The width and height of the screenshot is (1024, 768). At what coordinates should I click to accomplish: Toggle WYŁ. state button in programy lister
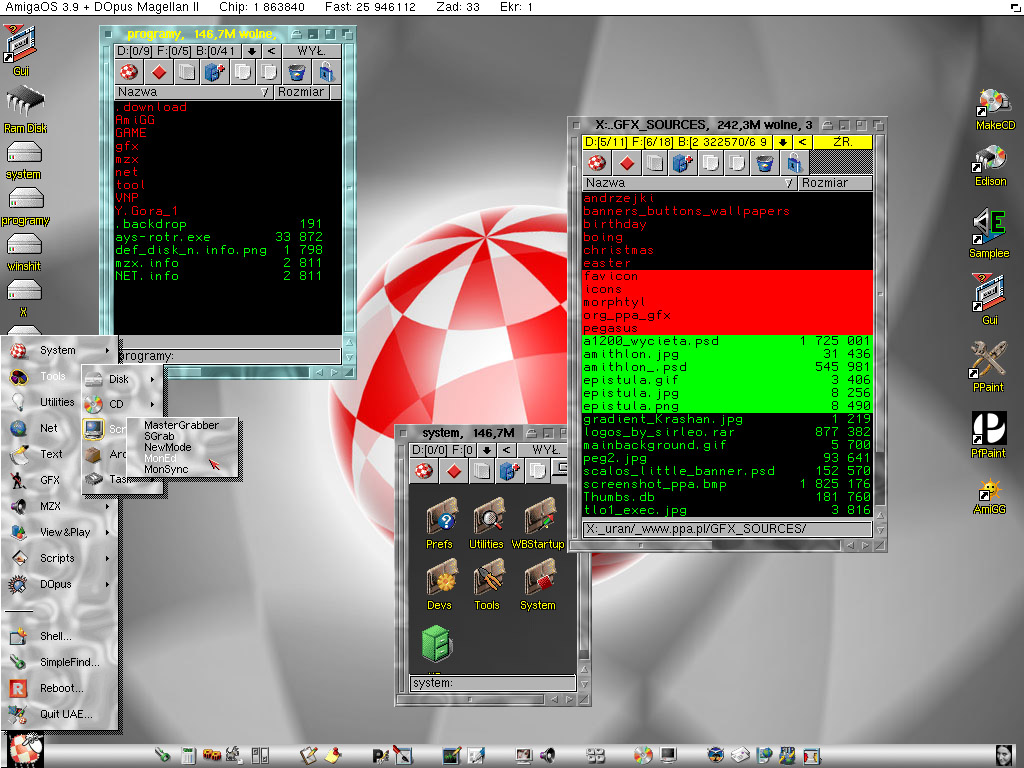click(312, 50)
